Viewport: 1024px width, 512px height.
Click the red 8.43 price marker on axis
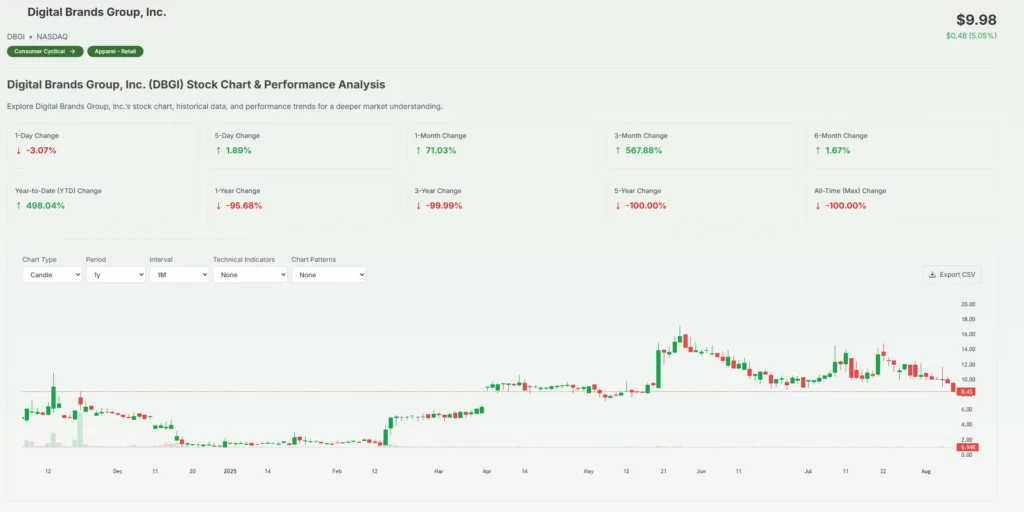969,391
